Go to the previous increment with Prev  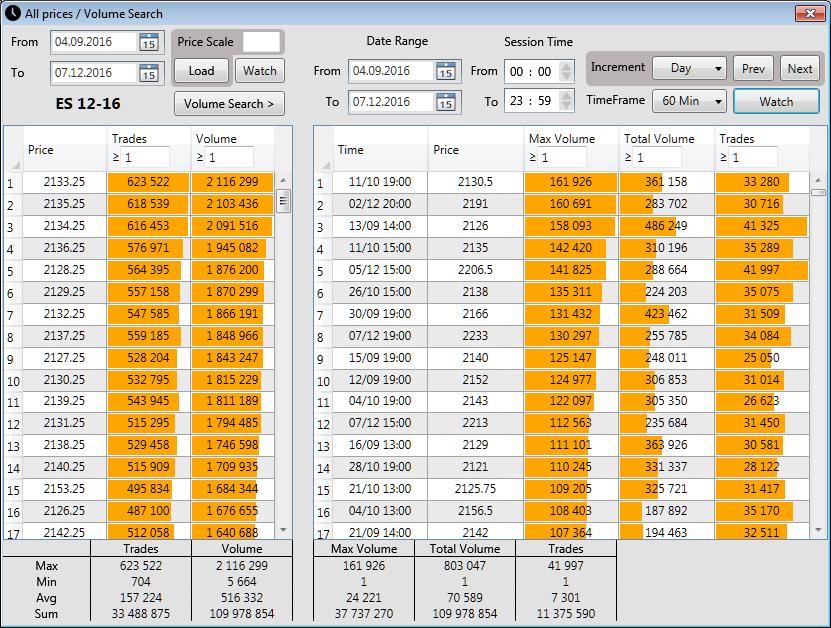(x=754, y=69)
